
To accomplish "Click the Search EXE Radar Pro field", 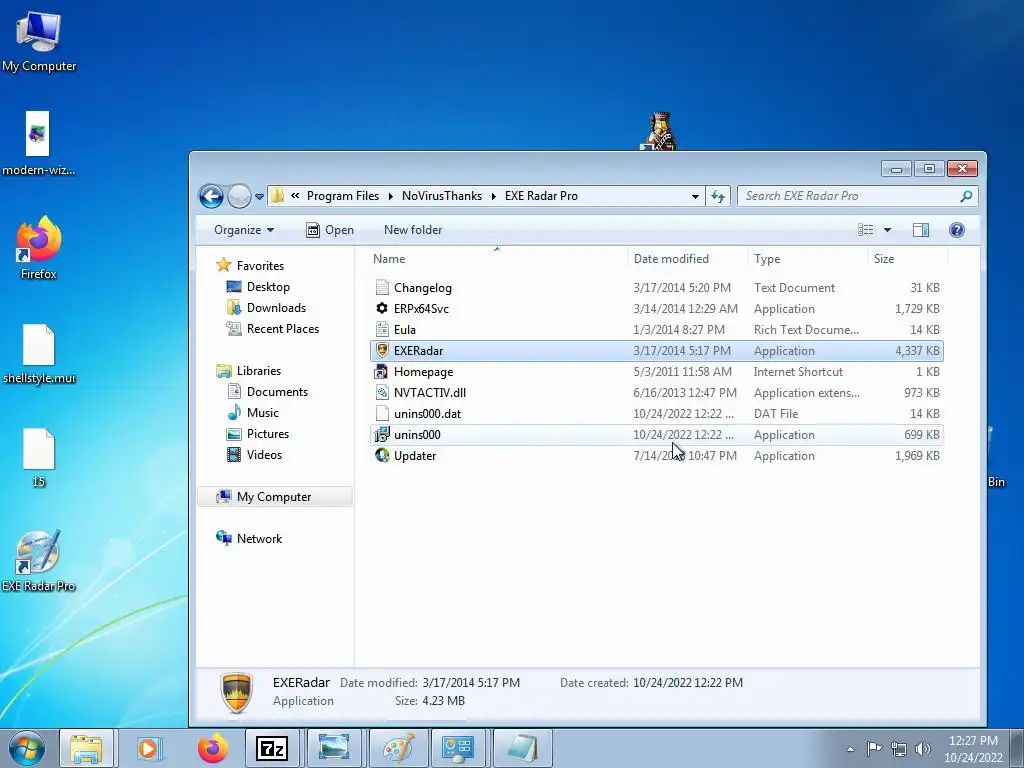I will [857, 196].
